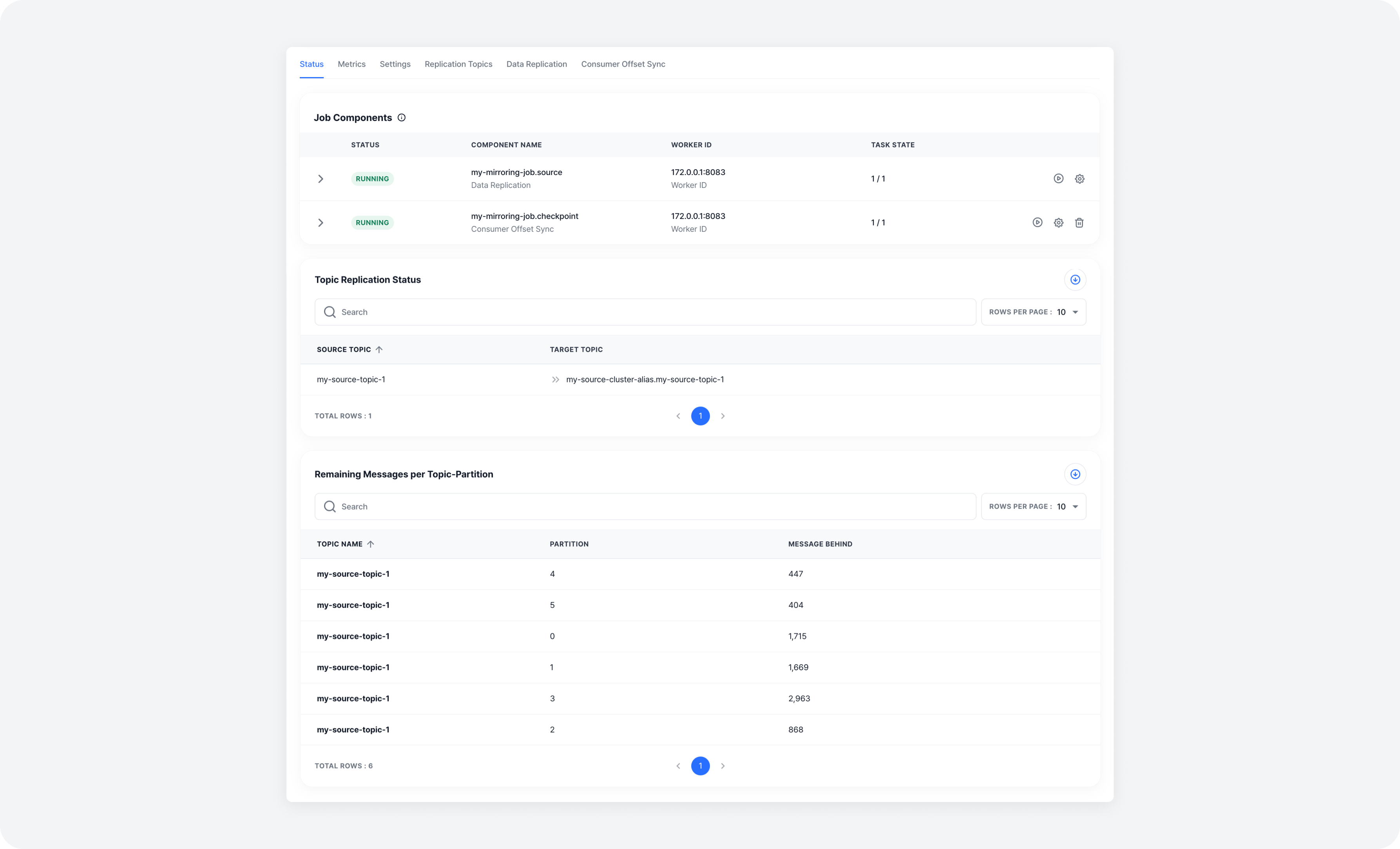Image resolution: width=1400 pixels, height=849 pixels.
Task: Go to next page in Topic Replication Status
Action: (x=722, y=416)
